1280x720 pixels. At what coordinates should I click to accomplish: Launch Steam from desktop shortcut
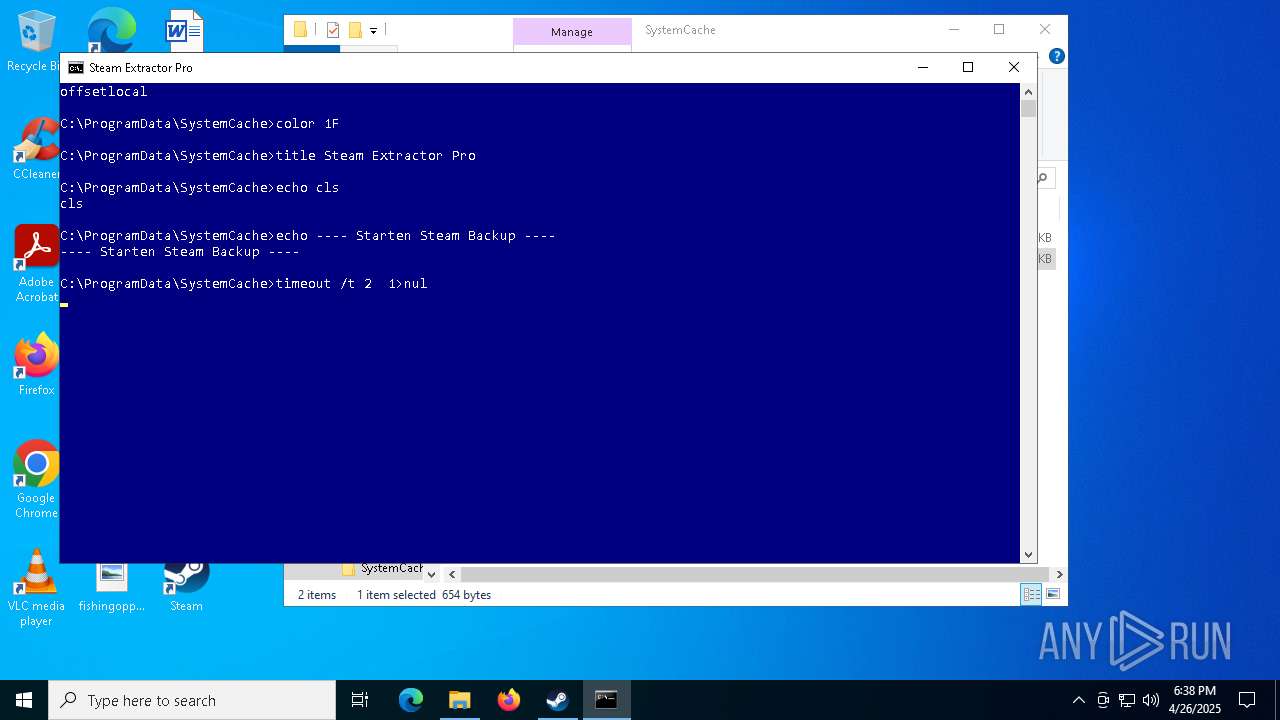point(186,588)
